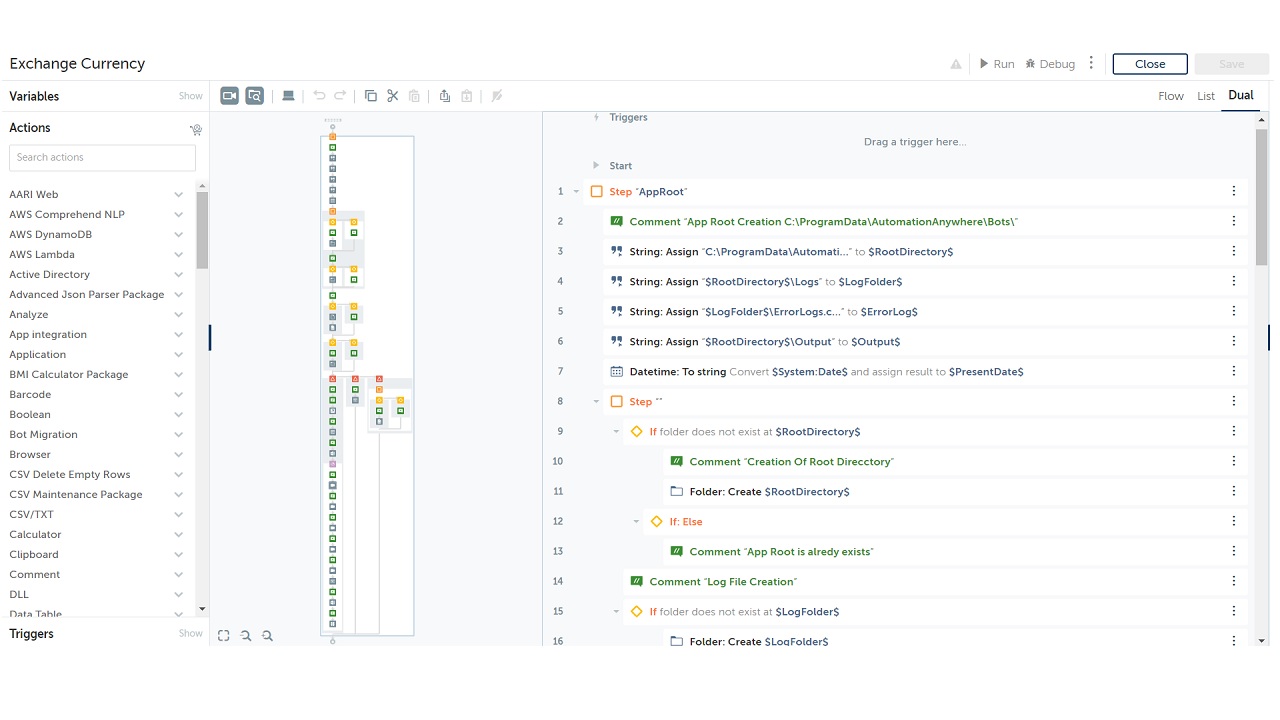Show the Variables panel

click(190, 96)
